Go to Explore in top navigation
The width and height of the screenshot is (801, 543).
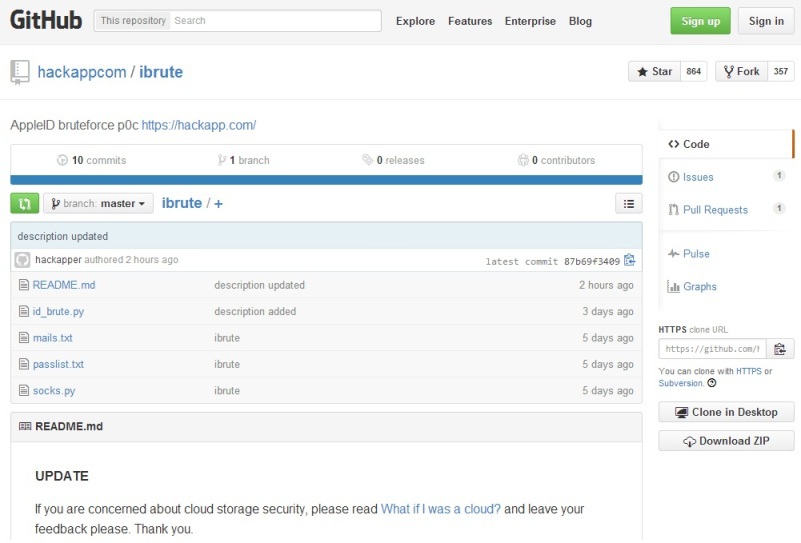coord(415,21)
